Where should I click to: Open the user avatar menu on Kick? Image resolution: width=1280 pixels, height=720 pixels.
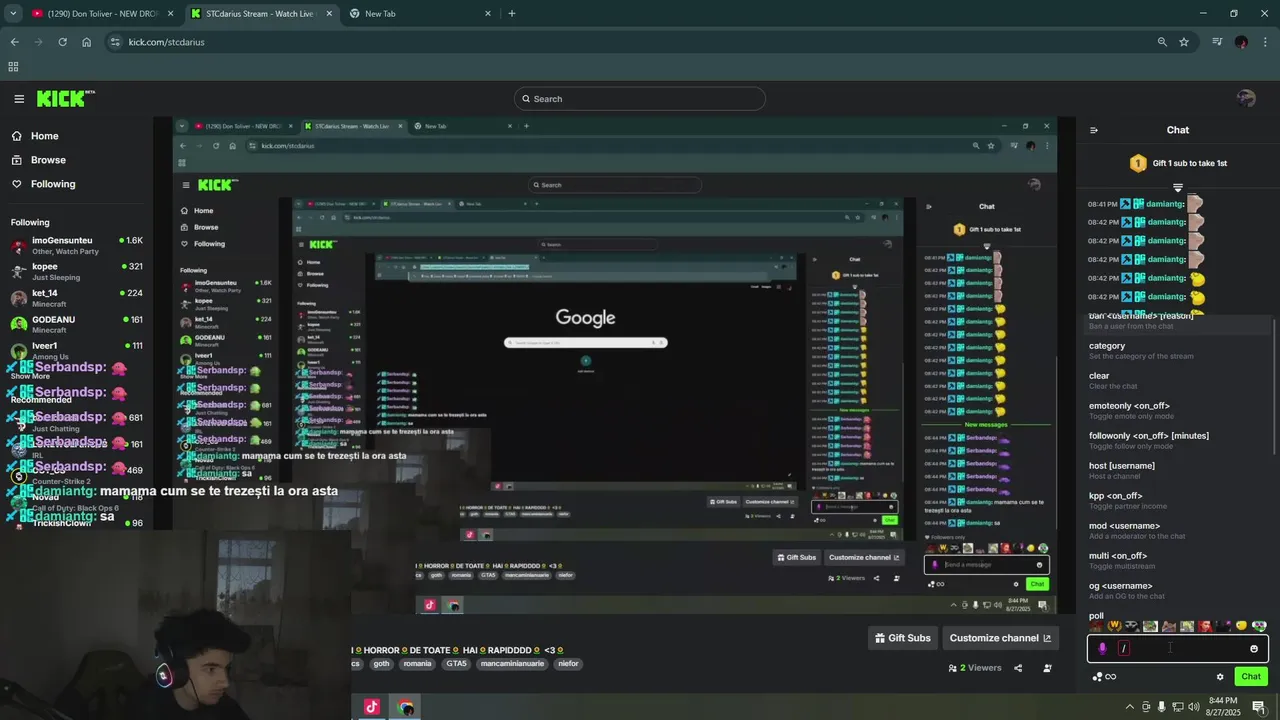[x=1246, y=98]
